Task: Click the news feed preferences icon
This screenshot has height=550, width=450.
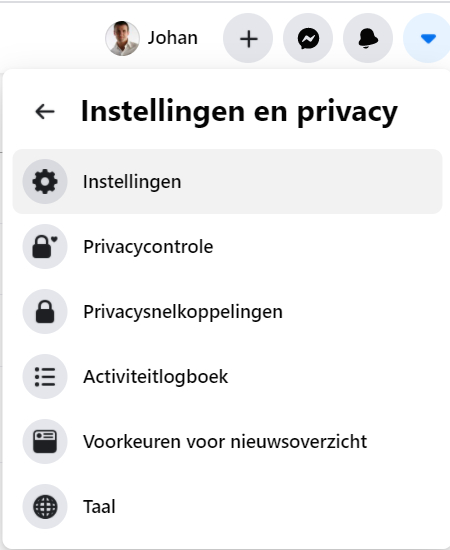Action: (45, 442)
